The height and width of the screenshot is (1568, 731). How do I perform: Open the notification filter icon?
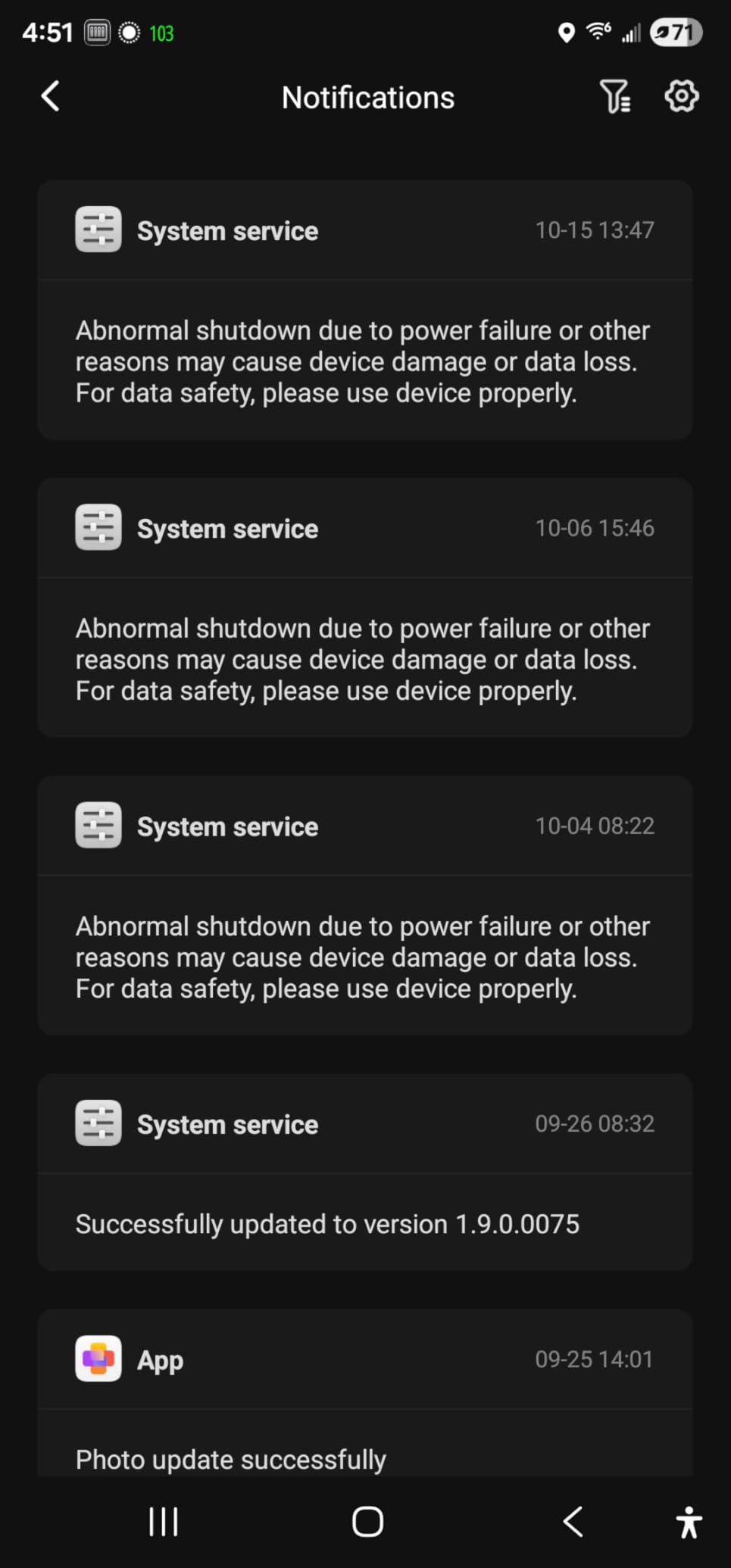pyautogui.click(x=615, y=96)
